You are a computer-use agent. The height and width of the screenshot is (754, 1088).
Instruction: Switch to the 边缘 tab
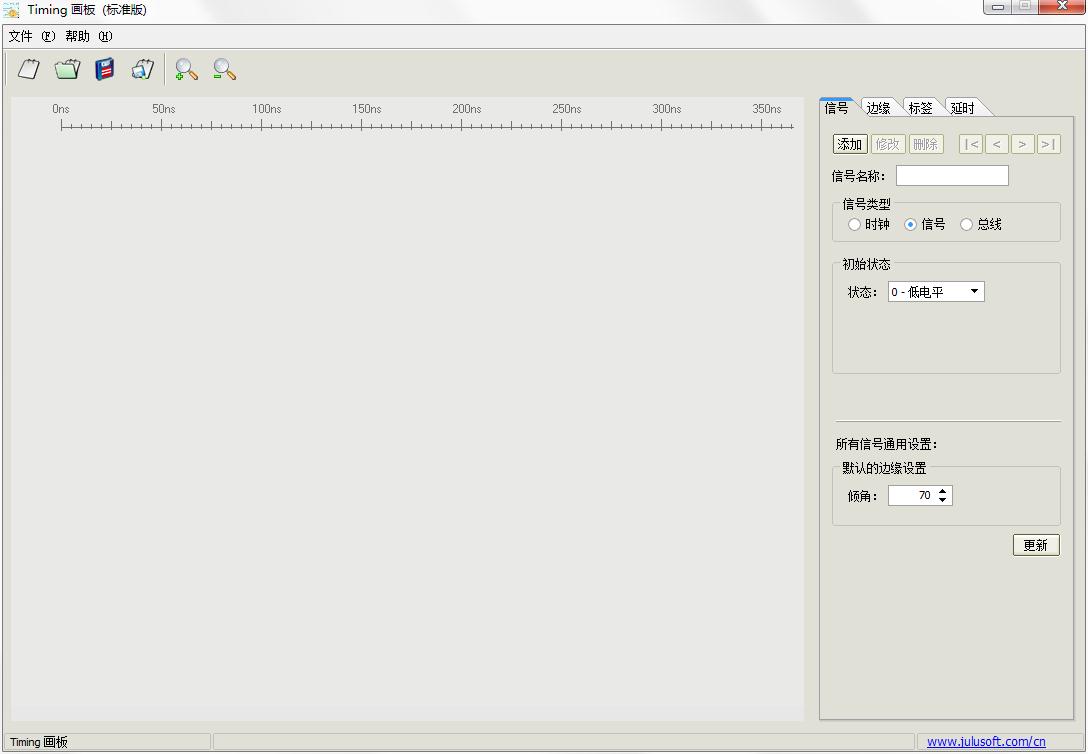878,108
